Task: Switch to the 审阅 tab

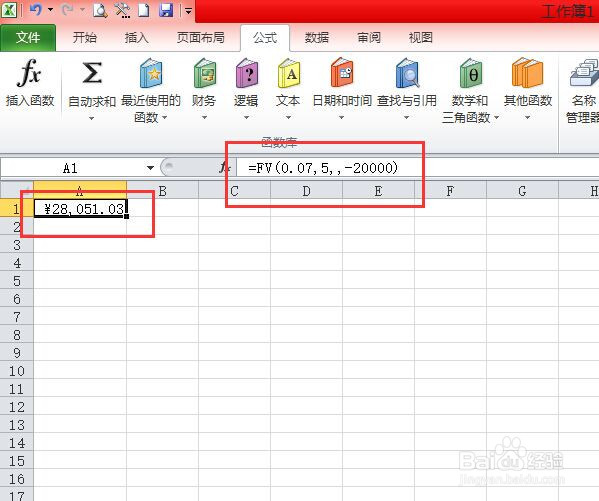Action: 369,37
